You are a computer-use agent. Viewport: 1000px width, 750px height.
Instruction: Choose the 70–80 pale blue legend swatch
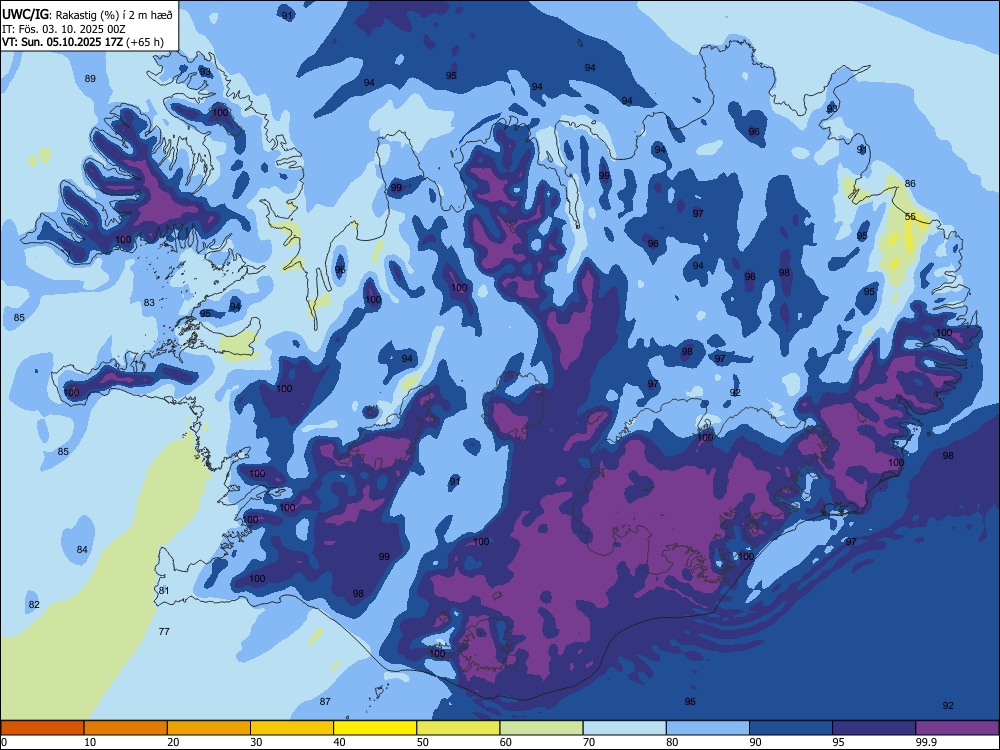coord(624,728)
